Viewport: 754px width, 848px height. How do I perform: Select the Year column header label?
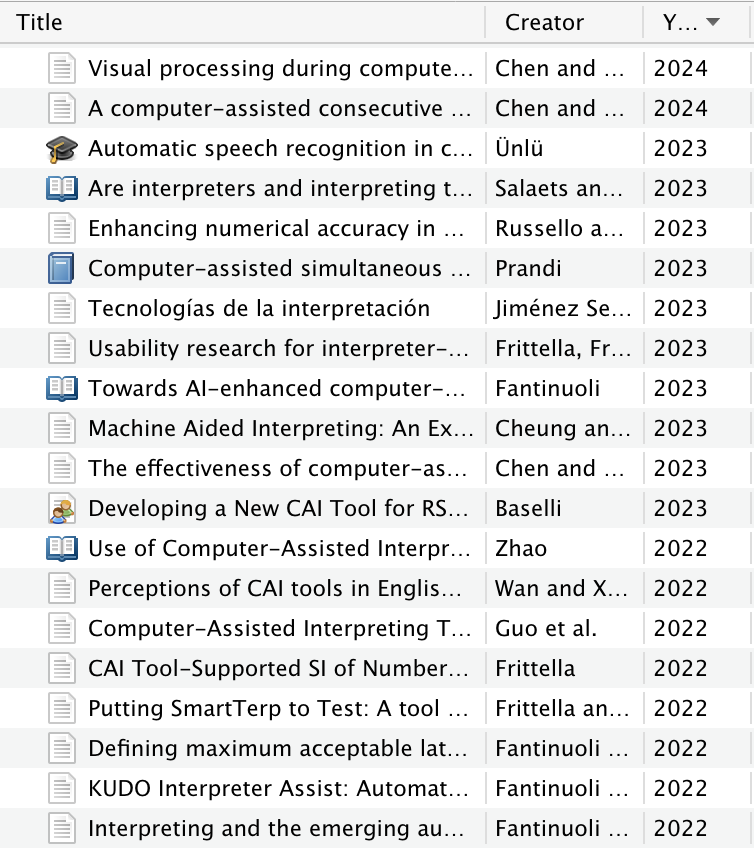680,23
